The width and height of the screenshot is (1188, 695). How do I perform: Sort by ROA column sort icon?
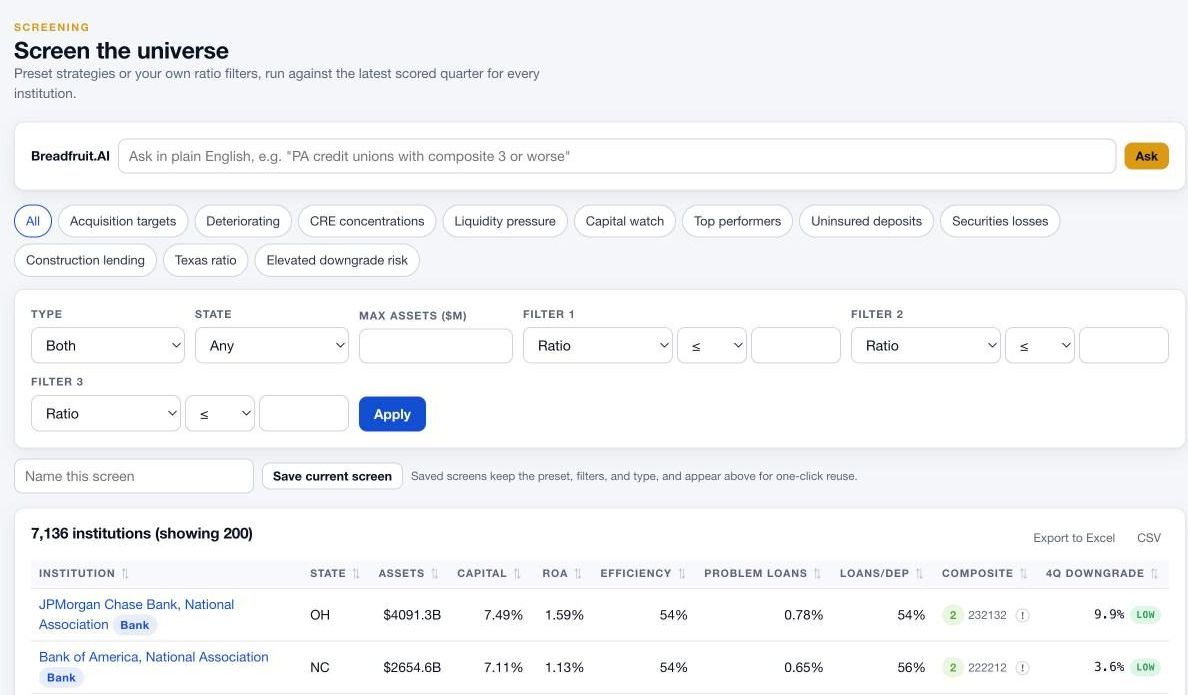[577, 574]
